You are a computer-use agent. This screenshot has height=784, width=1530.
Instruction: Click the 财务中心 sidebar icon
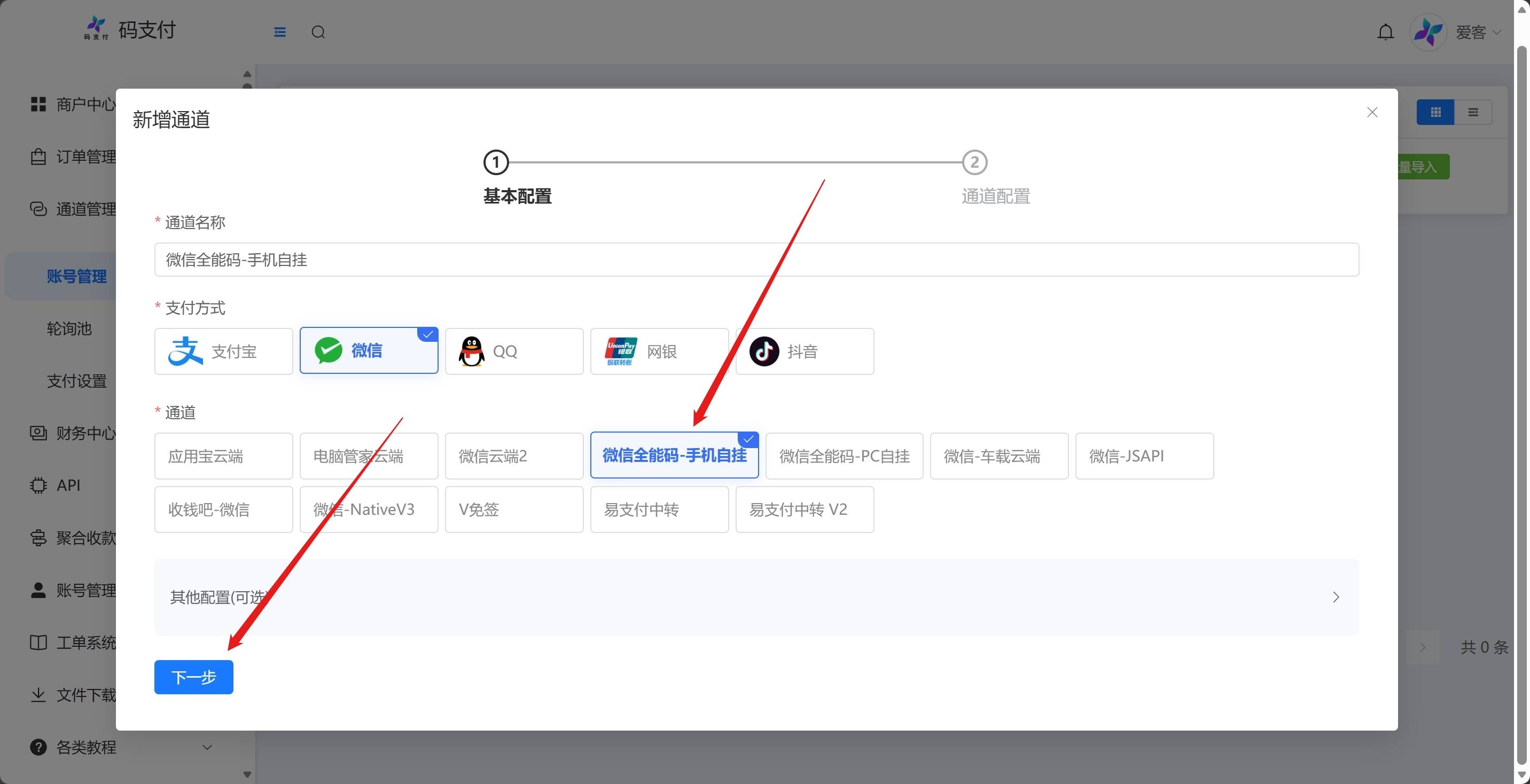click(x=38, y=433)
